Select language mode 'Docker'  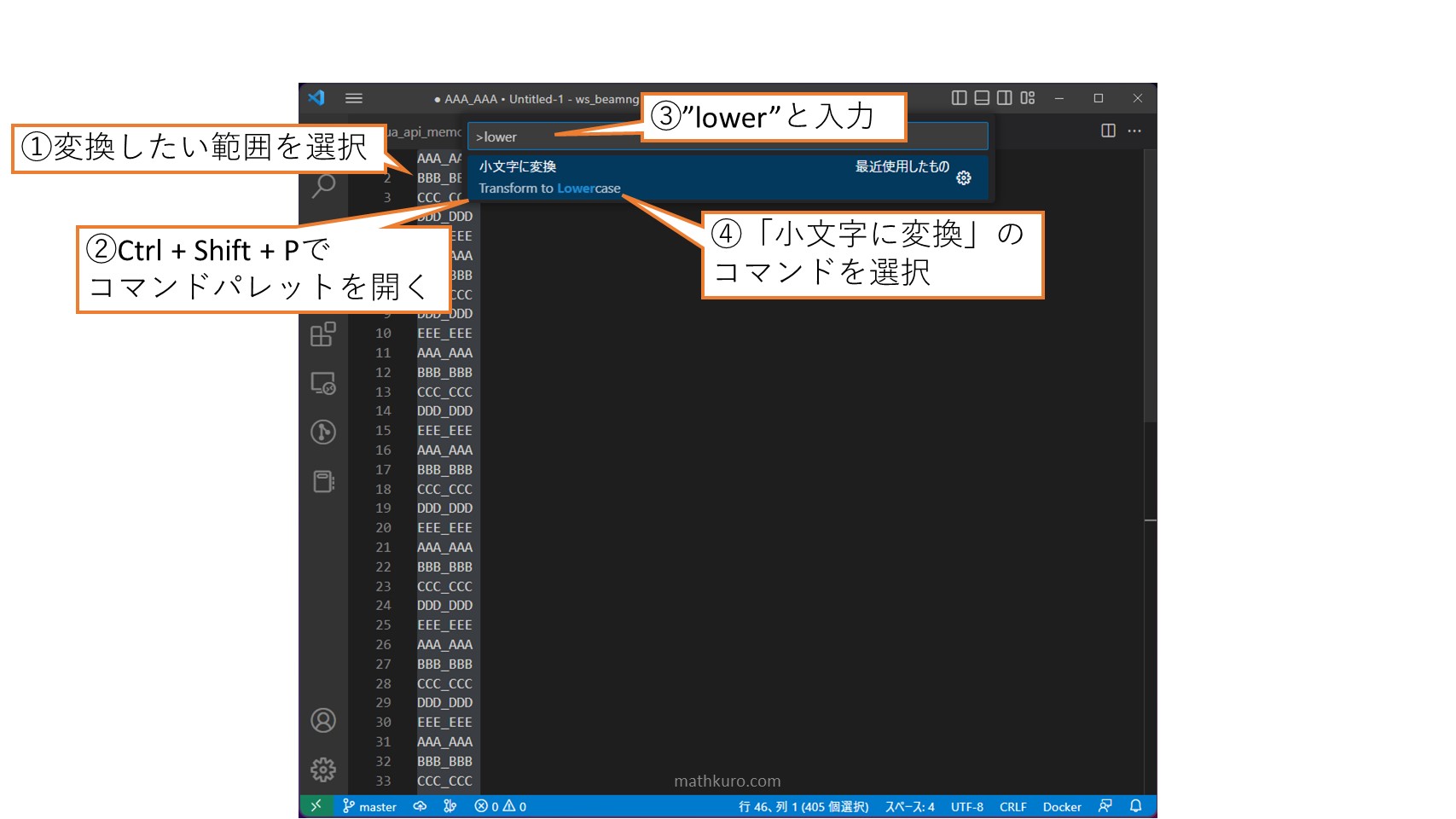point(1062,806)
